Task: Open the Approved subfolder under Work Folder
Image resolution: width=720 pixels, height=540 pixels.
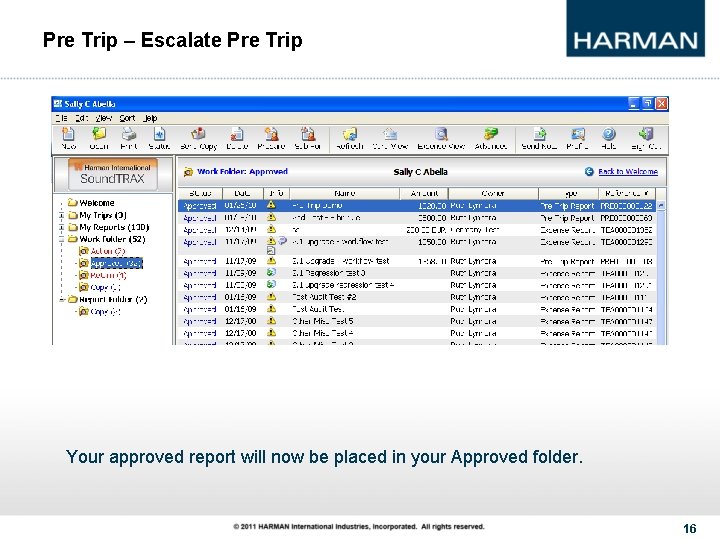Action: (111, 263)
